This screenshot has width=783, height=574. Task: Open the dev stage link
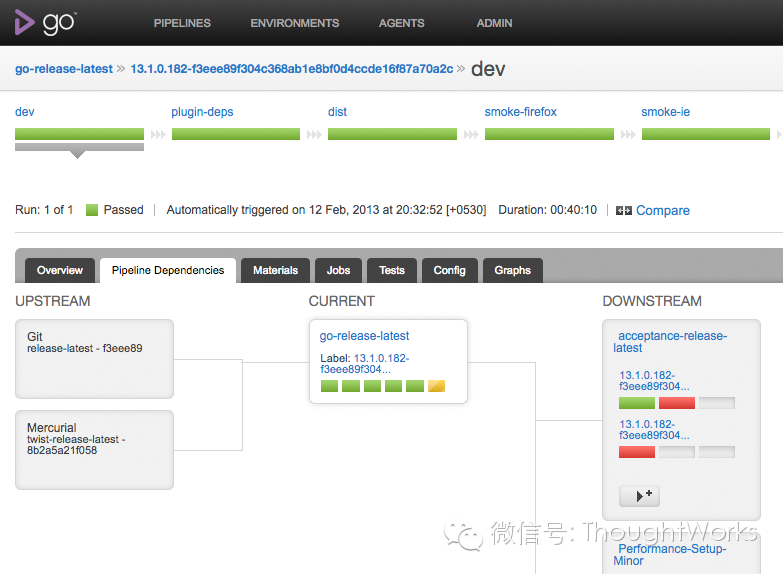tap(24, 112)
